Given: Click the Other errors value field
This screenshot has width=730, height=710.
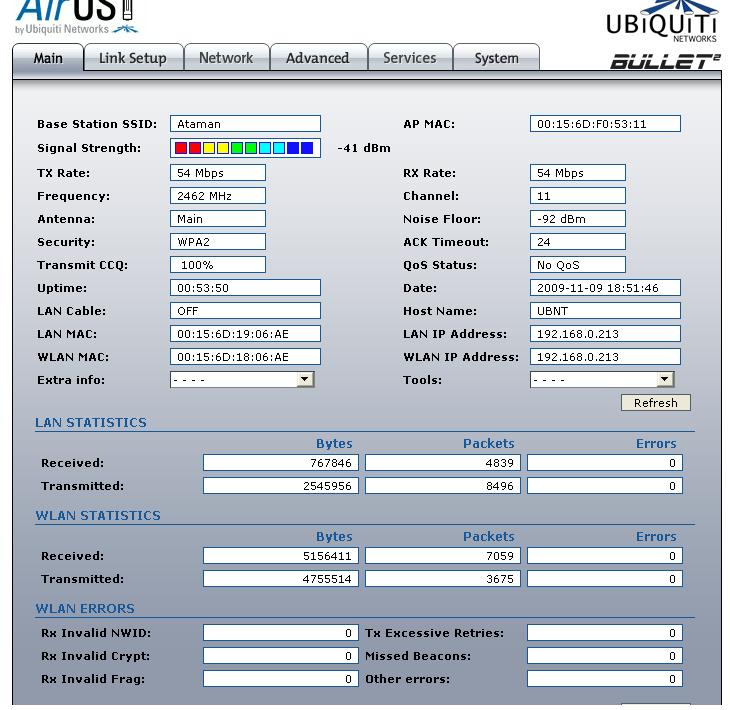Looking at the screenshot, I should pos(605,679).
